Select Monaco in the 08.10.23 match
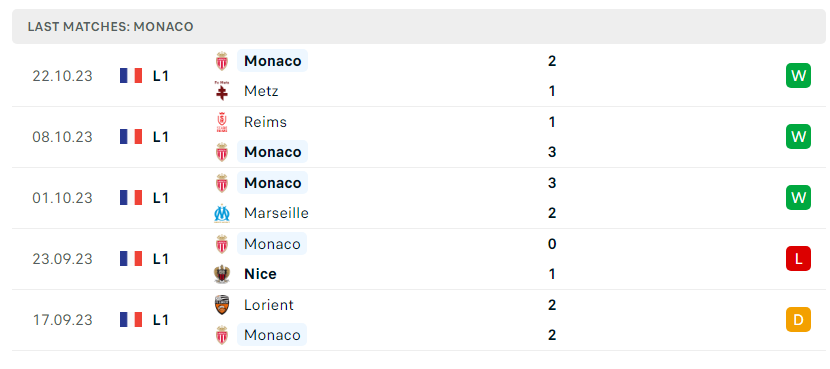 coord(272,152)
